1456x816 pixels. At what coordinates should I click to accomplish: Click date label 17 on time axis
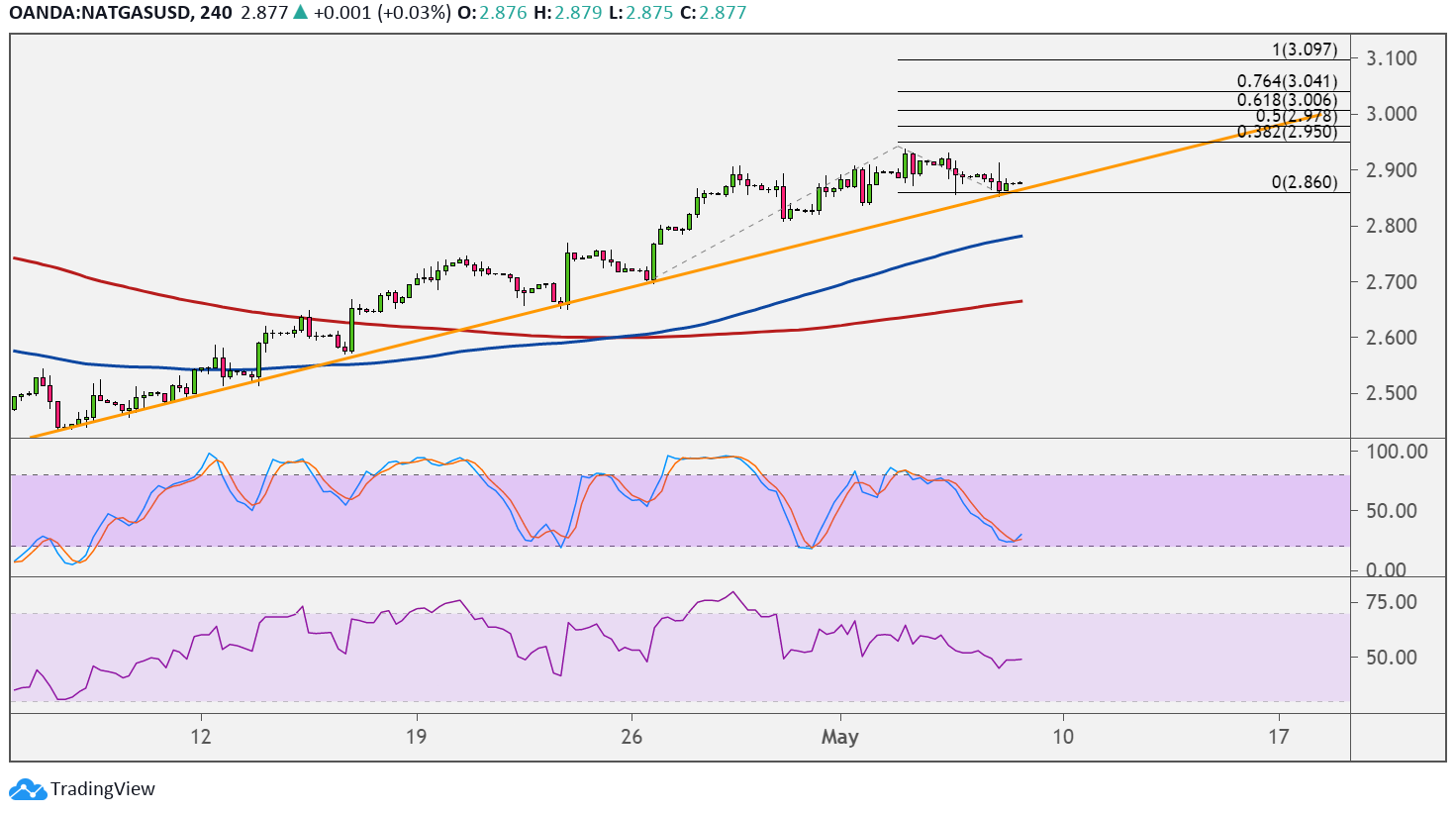tap(1279, 737)
